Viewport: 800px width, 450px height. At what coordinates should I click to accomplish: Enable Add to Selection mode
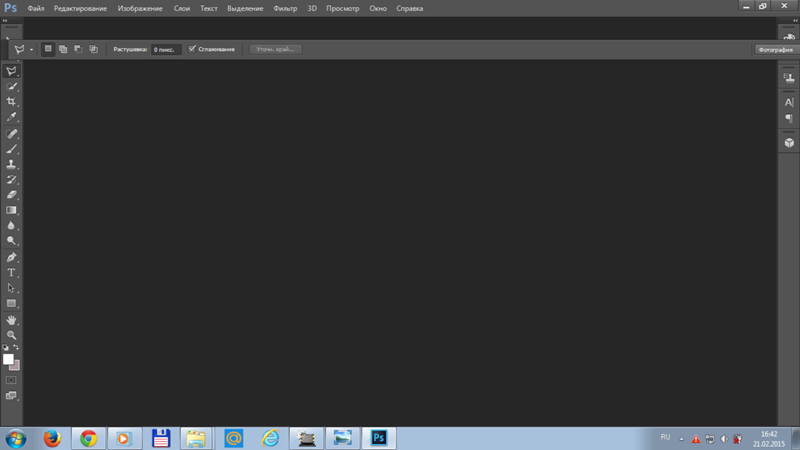coord(63,49)
